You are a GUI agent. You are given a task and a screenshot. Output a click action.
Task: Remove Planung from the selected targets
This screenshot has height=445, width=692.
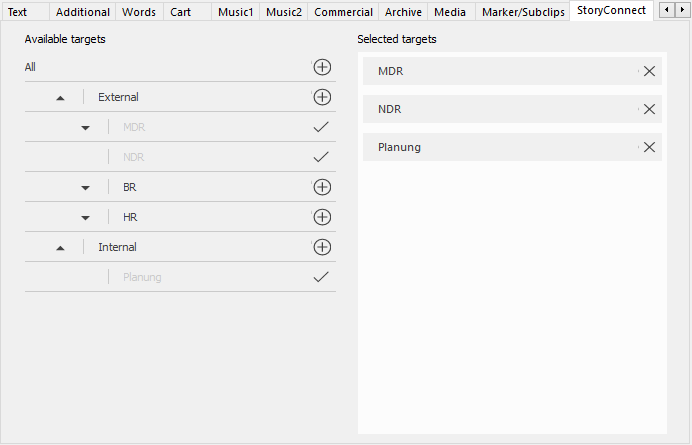tap(649, 147)
